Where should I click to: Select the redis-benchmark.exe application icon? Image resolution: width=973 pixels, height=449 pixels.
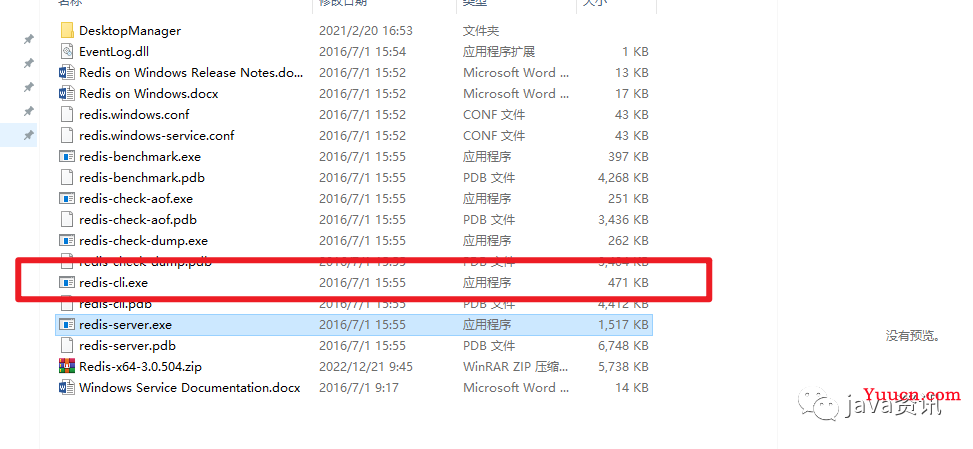click(x=67, y=156)
